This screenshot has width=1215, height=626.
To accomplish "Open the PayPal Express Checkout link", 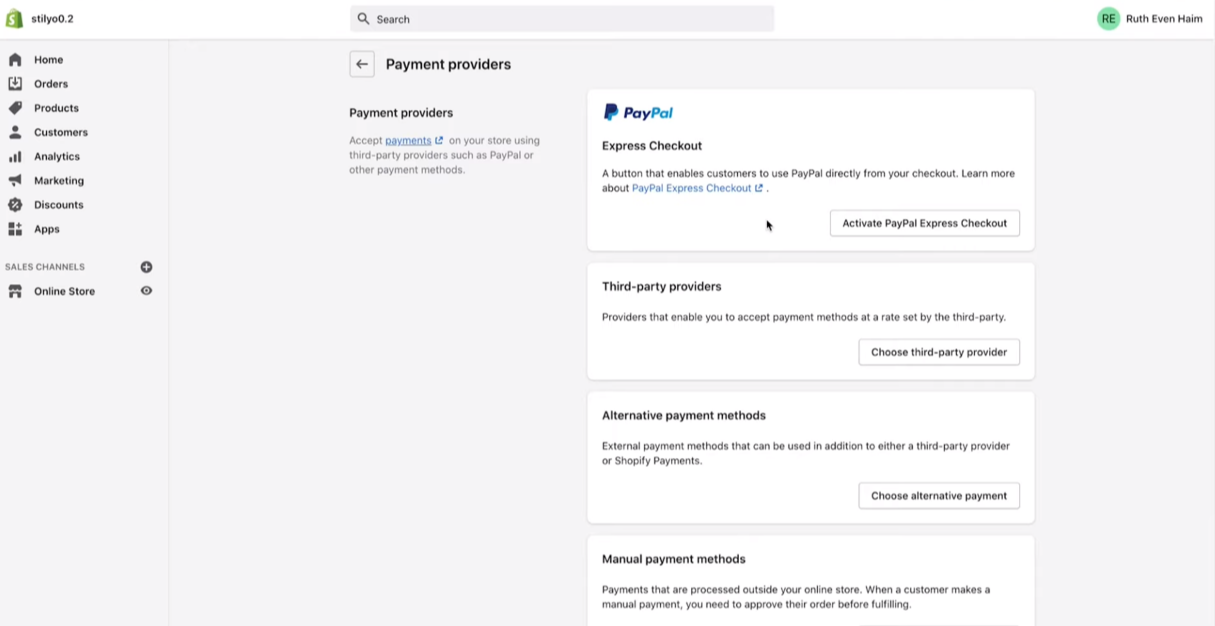I will point(691,188).
